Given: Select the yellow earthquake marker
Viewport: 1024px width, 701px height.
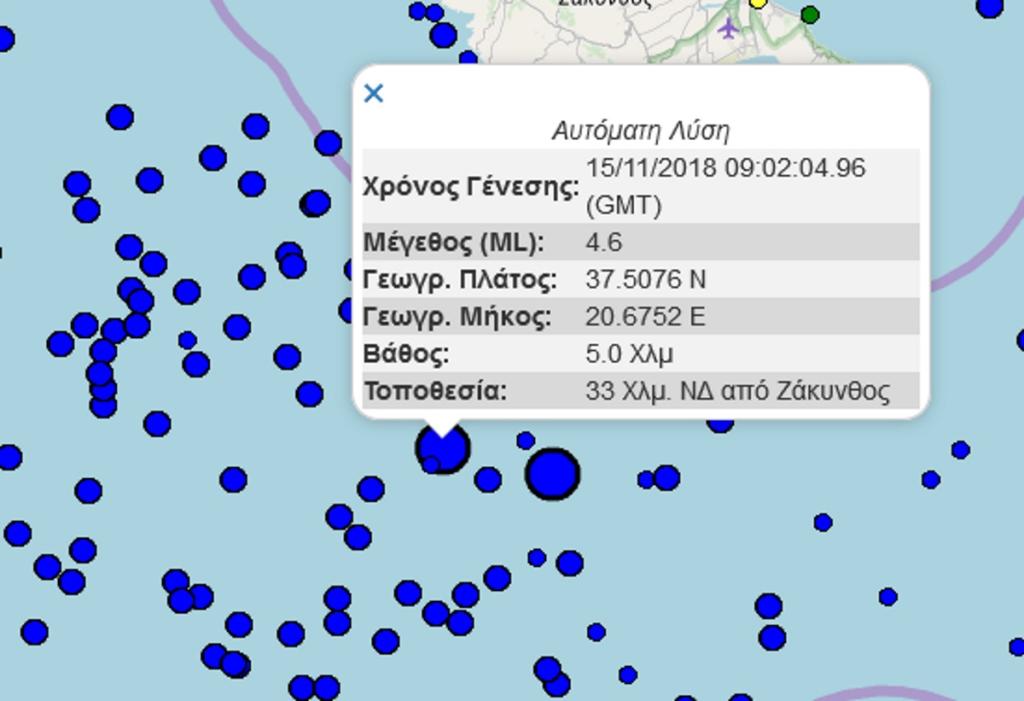Looking at the screenshot, I should pyautogui.click(x=758, y=3).
